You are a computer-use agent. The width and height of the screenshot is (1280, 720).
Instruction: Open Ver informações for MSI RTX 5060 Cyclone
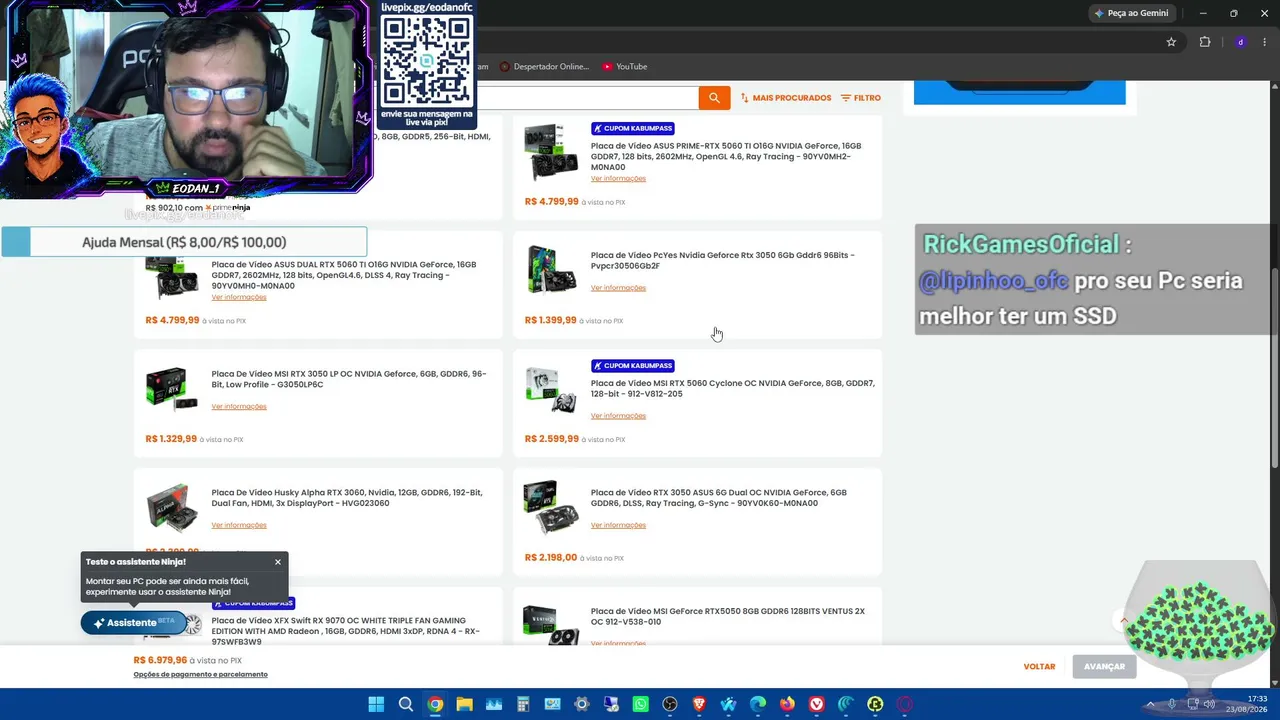tap(618, 416)
